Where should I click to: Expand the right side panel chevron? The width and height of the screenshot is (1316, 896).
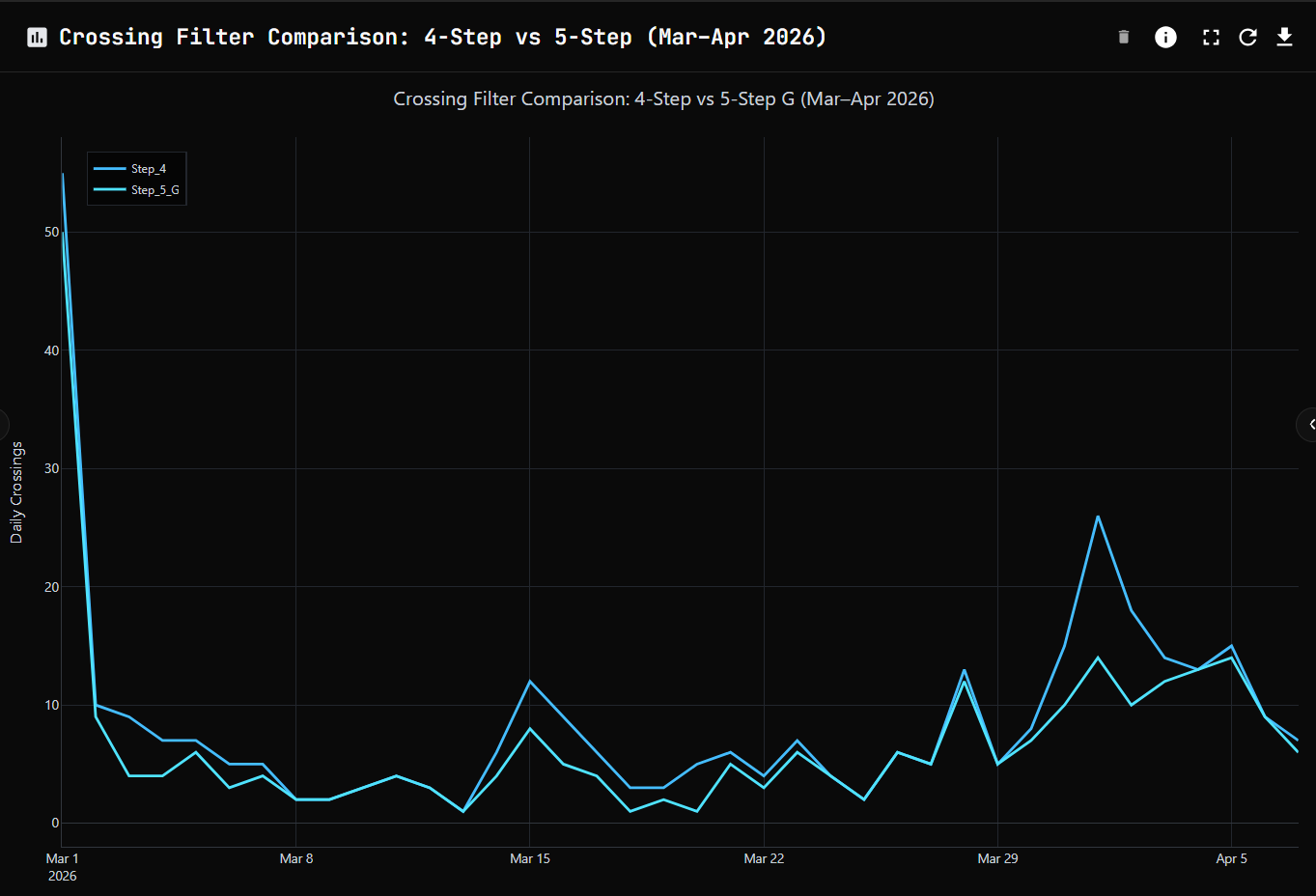[1309, 425]
